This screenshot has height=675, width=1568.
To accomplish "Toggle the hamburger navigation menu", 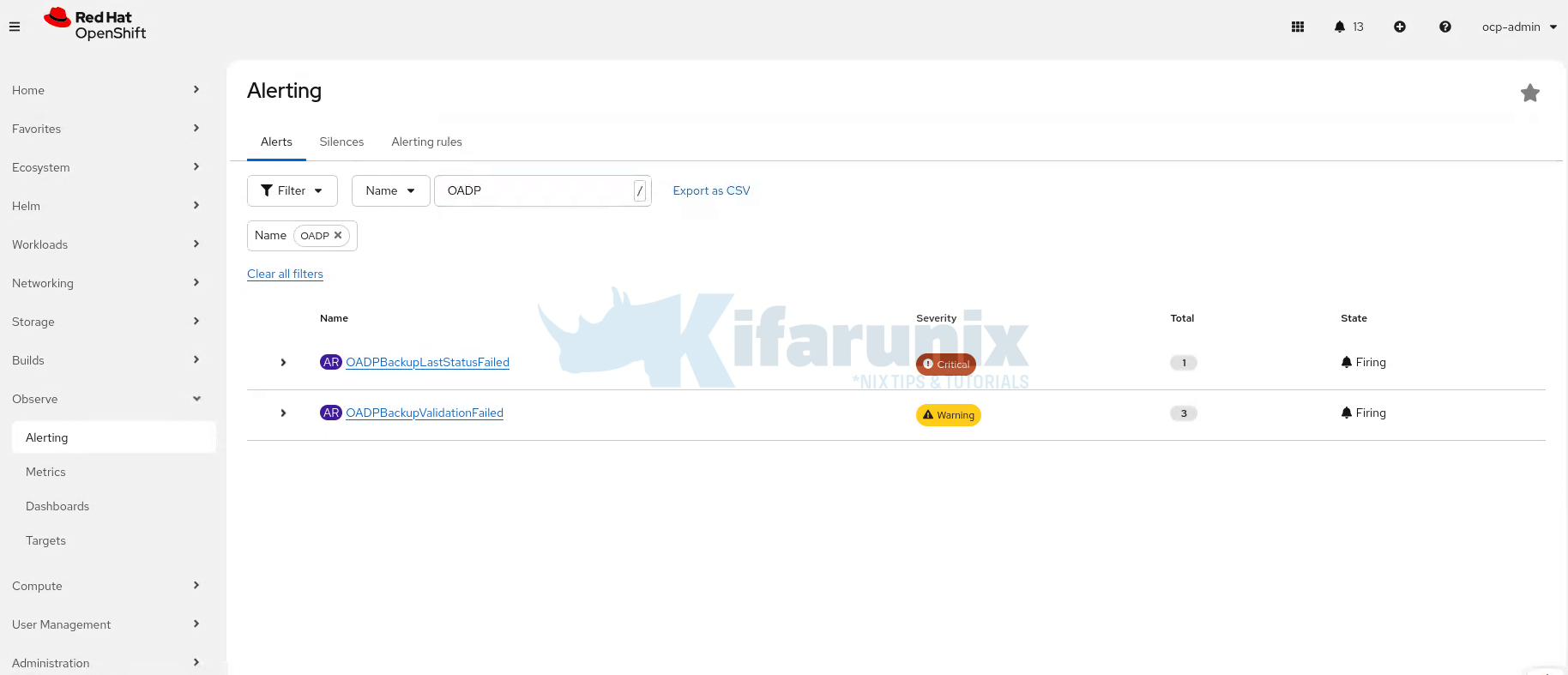I will [x=15, y=27].
